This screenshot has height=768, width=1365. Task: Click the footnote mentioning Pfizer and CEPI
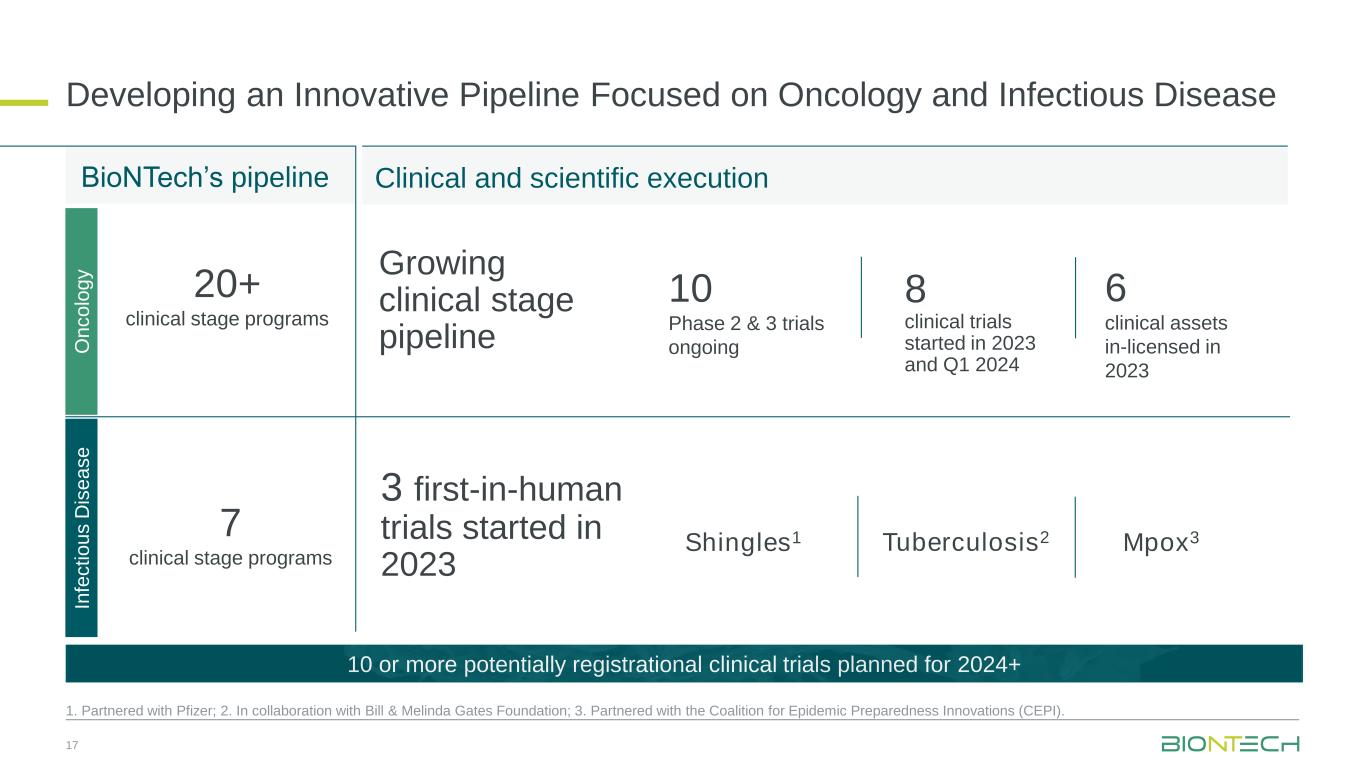click(565, 711)
